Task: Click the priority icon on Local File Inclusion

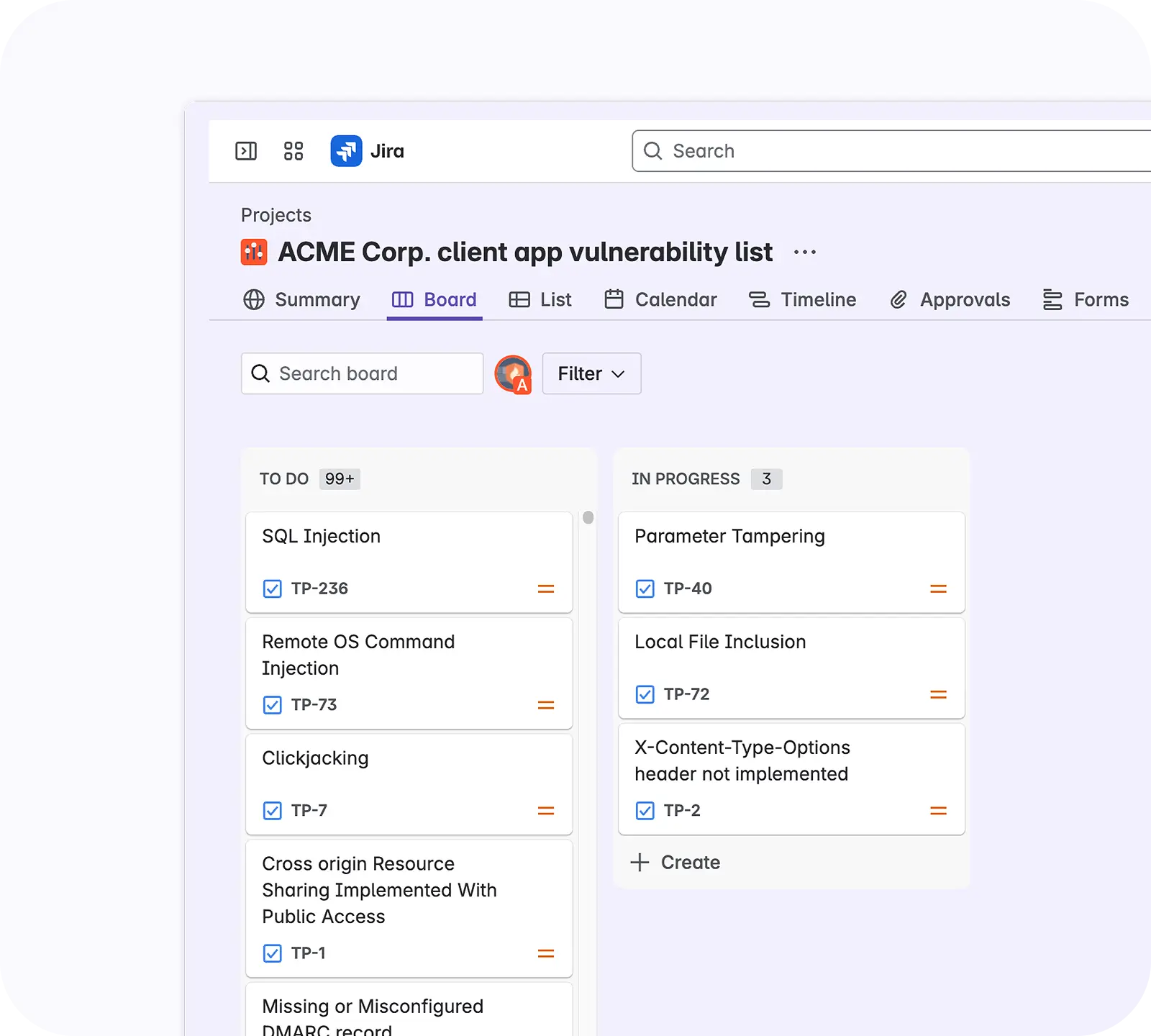Action: pos(938,694)
